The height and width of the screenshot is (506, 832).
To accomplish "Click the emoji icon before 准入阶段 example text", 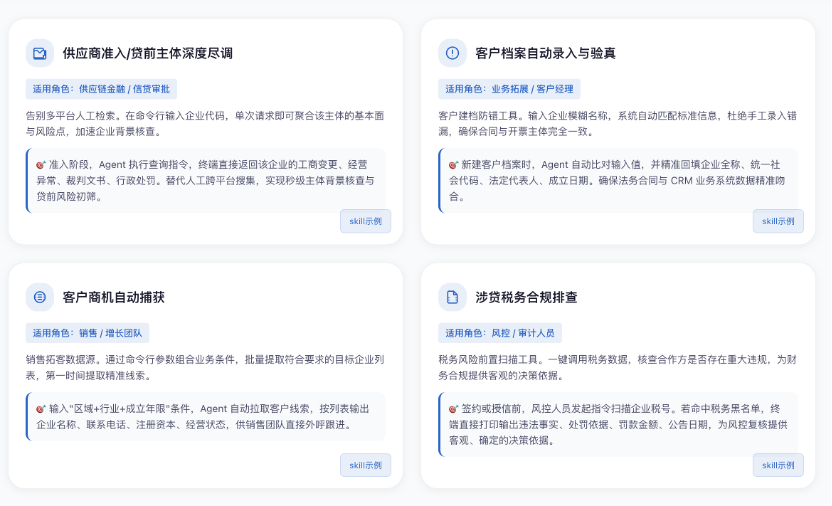I will (x=41, y=164).
